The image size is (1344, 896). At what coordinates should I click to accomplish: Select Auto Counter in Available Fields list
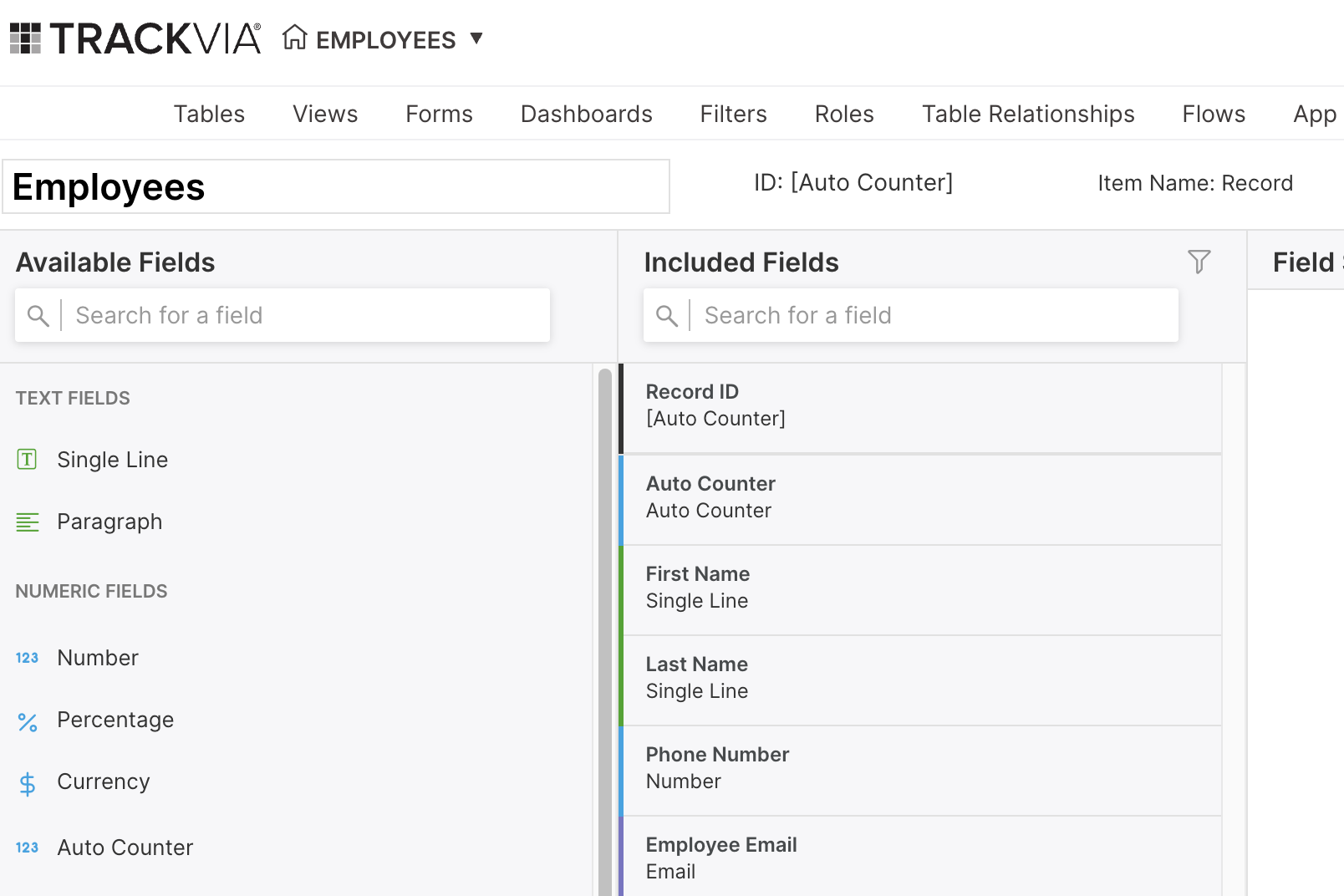(x=125, y=848)
